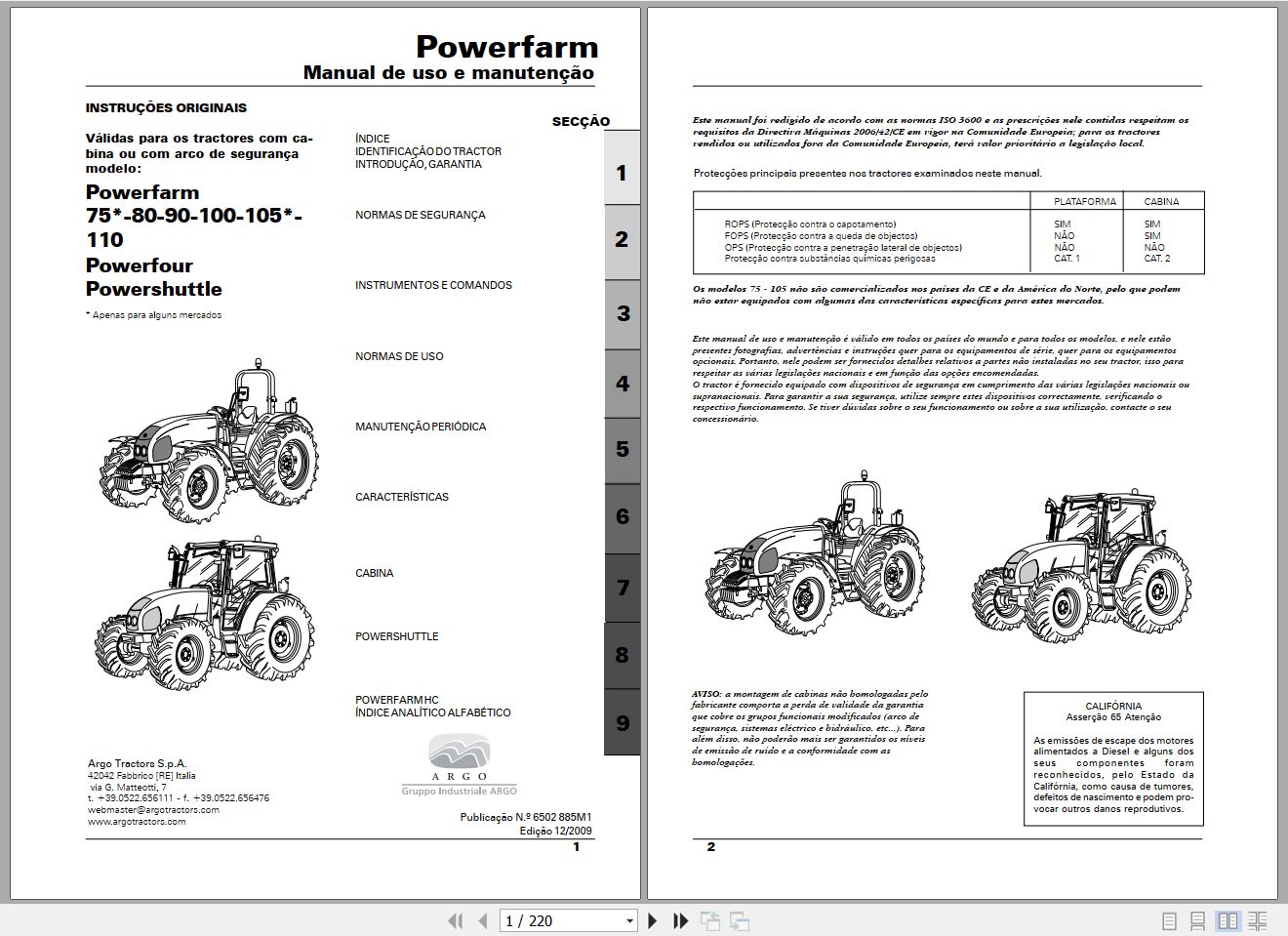Select two-page facing view
1288x936 pixels.
point(1228,920)
